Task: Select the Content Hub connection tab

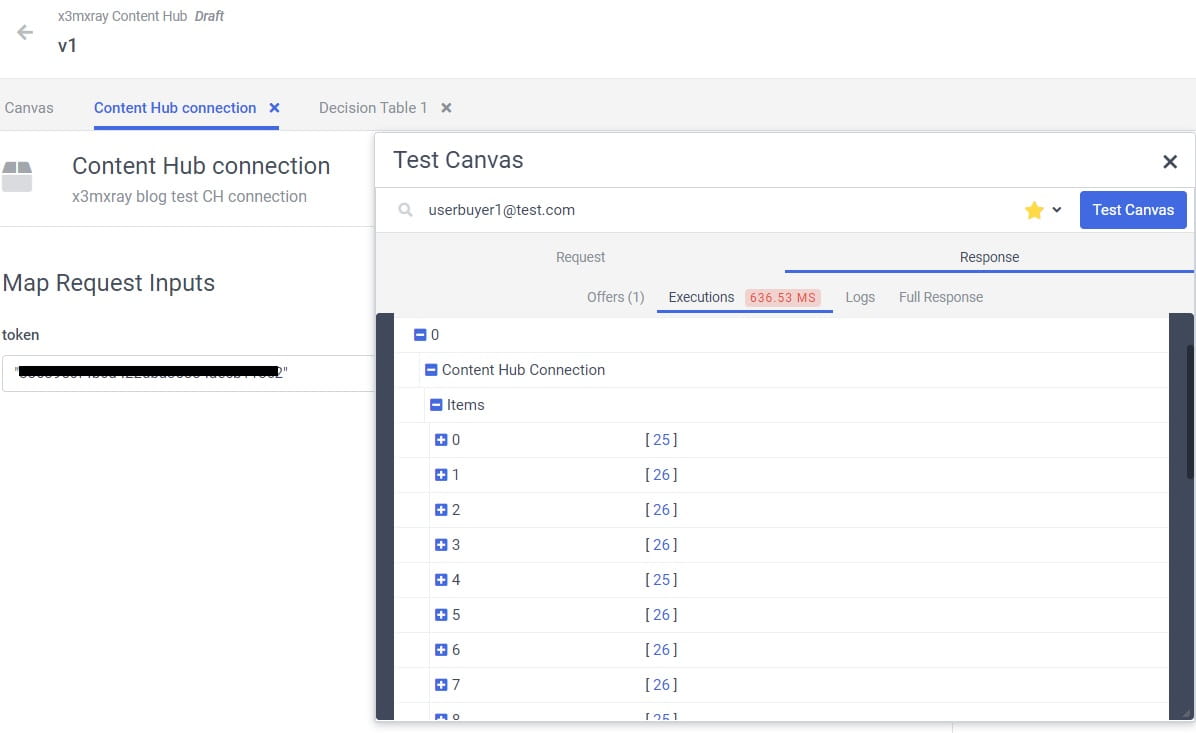Action: (x=175, y=108)
